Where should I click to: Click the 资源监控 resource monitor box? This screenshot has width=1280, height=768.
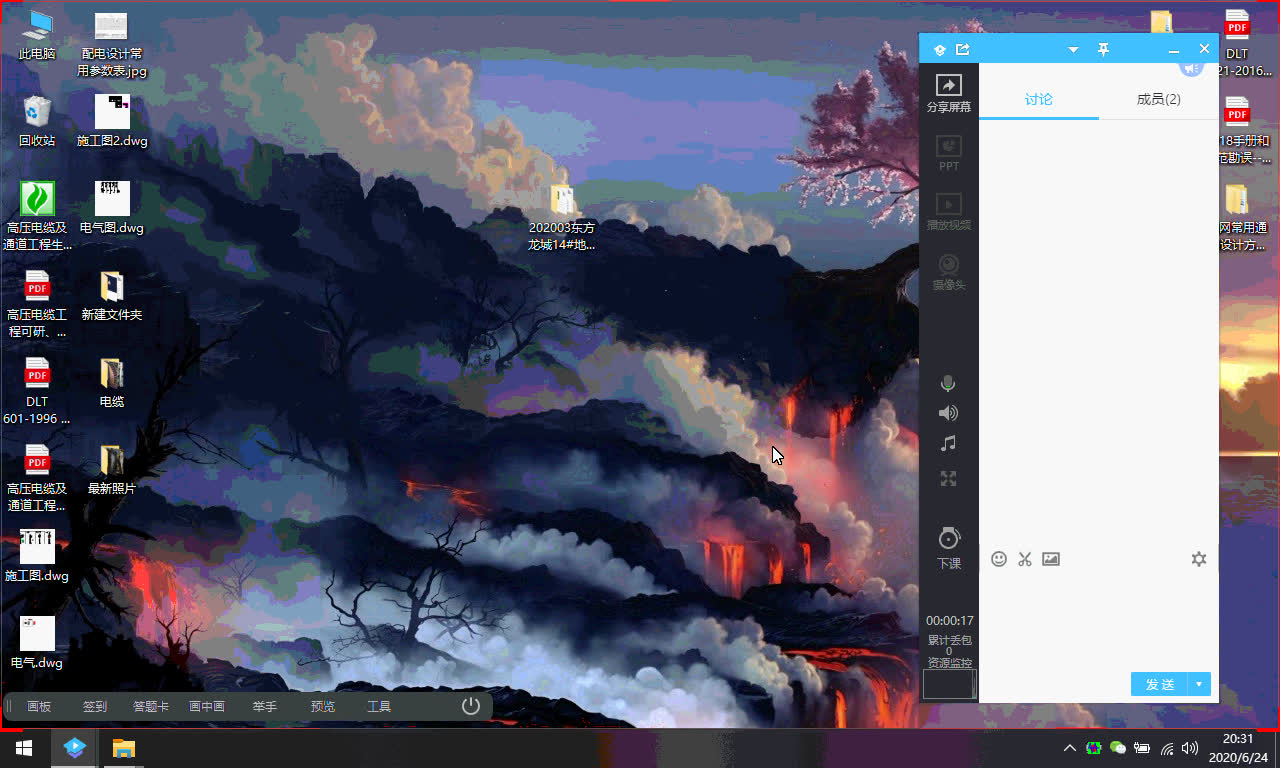948,684
